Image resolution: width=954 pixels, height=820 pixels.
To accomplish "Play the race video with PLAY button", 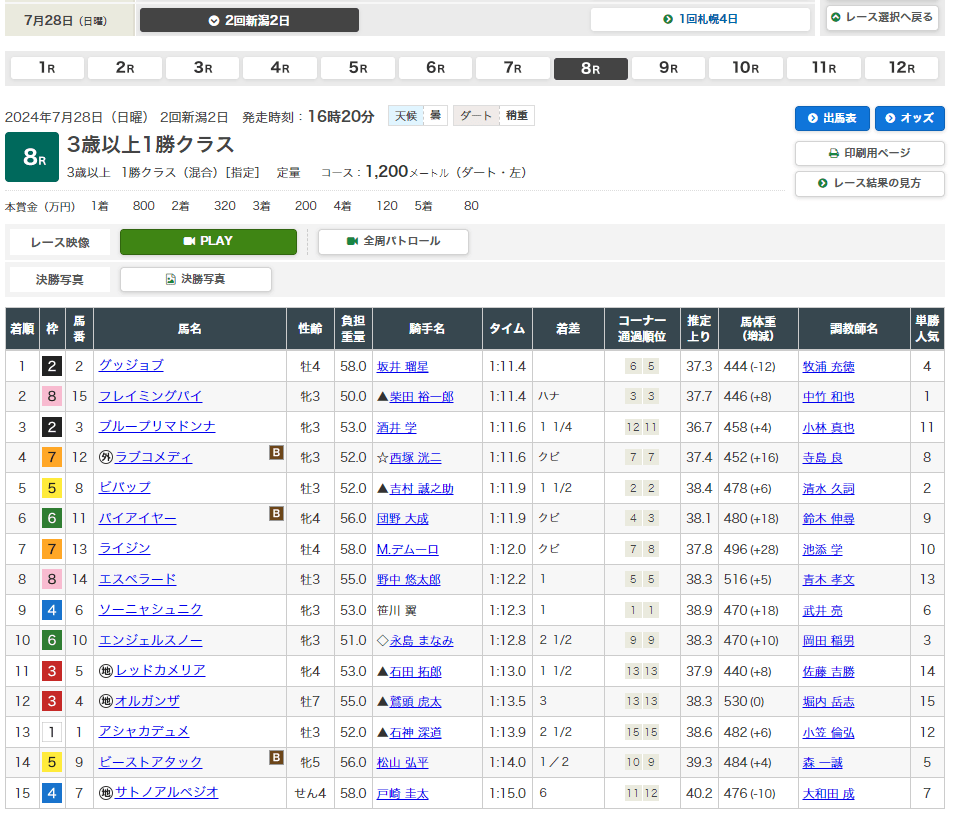I will [x=208, y=242].
